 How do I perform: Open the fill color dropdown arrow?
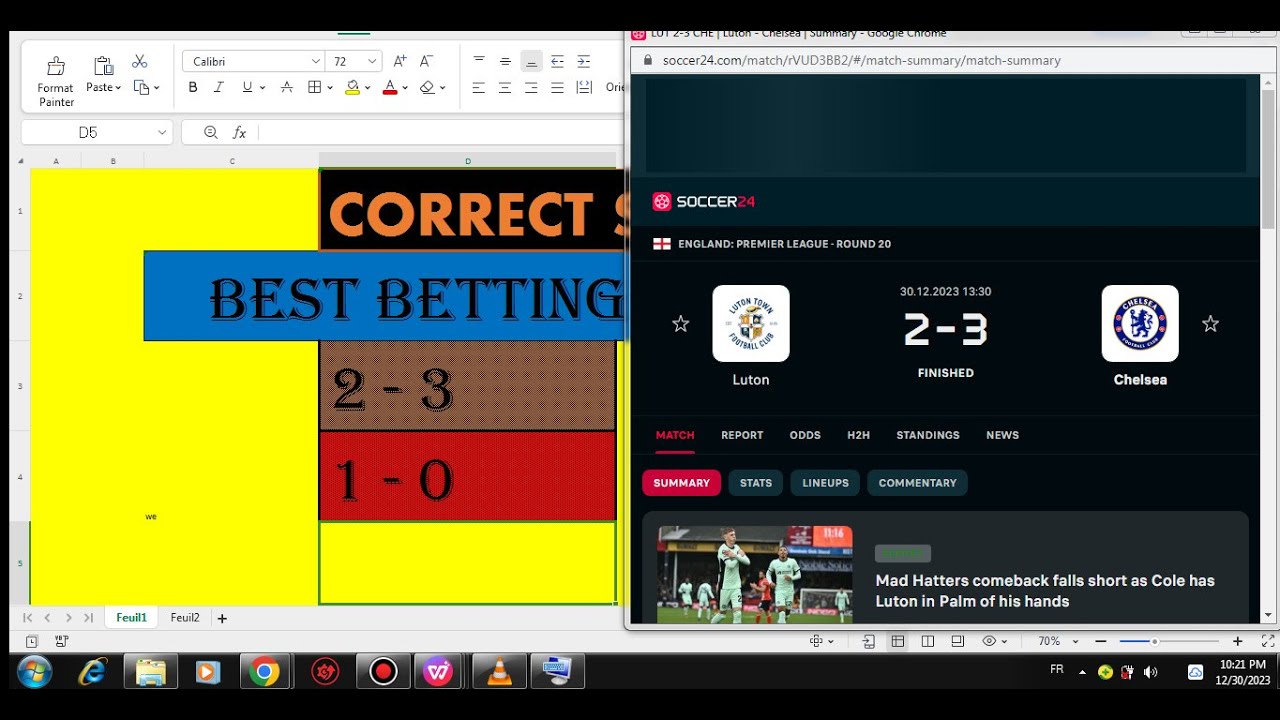[x=368, y=88]
